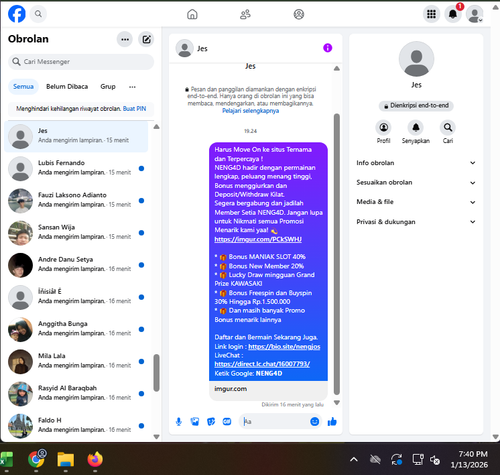The width and height of the screenshot is (500, 475).
Task: Click the Aa message input field
Action: [x=276, y=422]
